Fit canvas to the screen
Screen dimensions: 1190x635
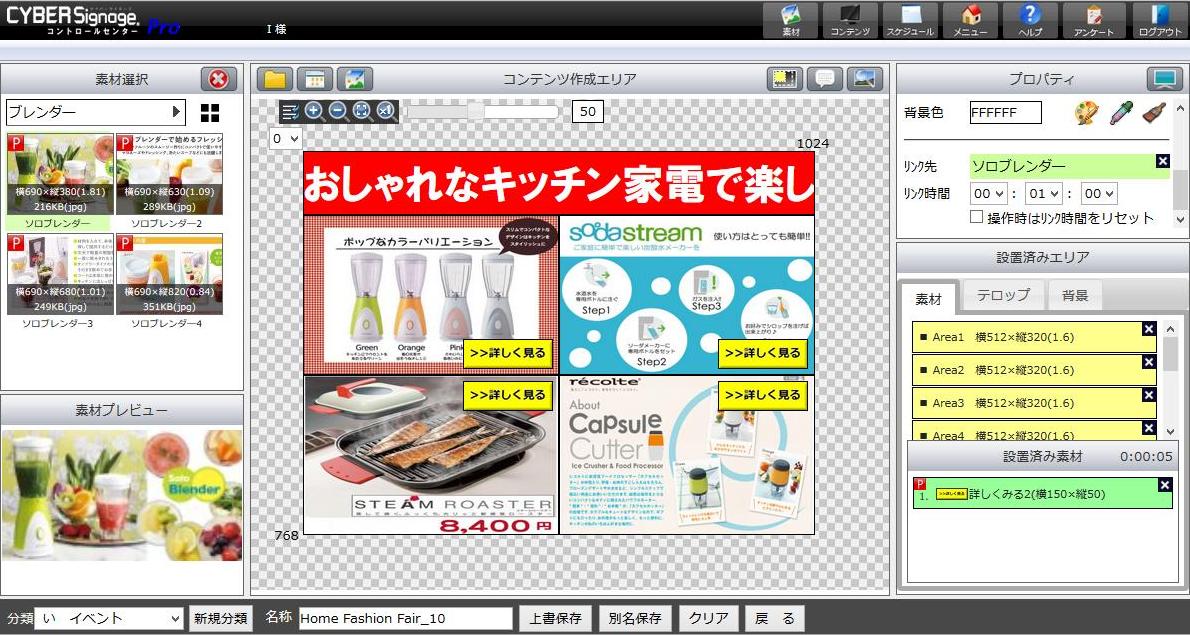click(x=362, y=112)
